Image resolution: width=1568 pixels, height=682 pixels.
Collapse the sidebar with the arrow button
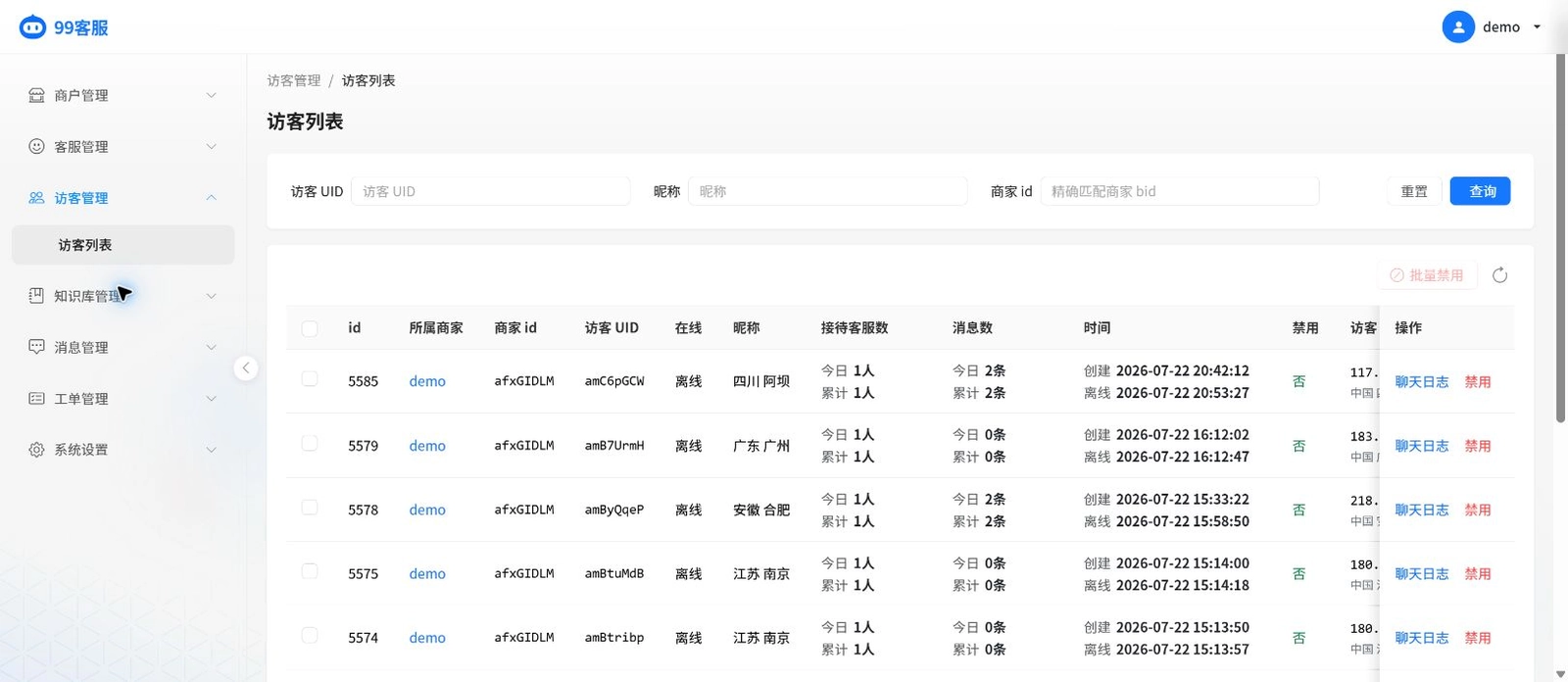pos(246,367)
